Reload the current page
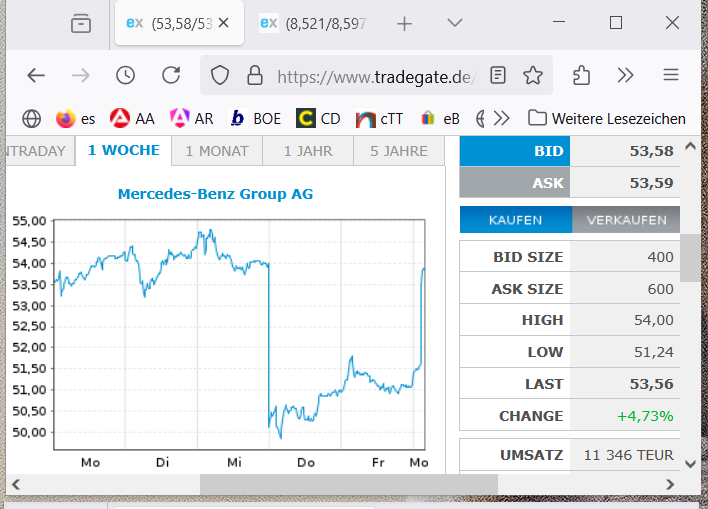The width and height of the screenshot is (708, 509). click(171, 75)
